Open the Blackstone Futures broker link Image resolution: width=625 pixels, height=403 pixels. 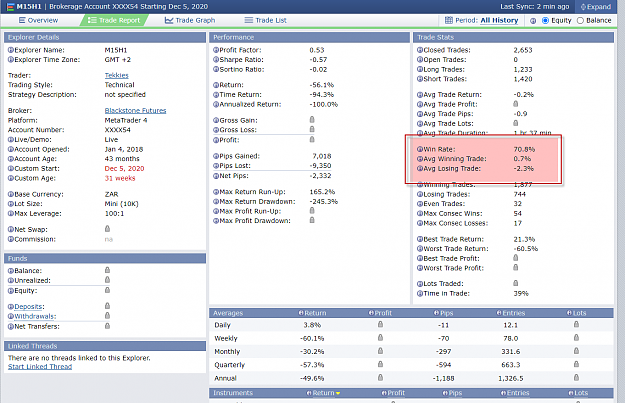135,110
